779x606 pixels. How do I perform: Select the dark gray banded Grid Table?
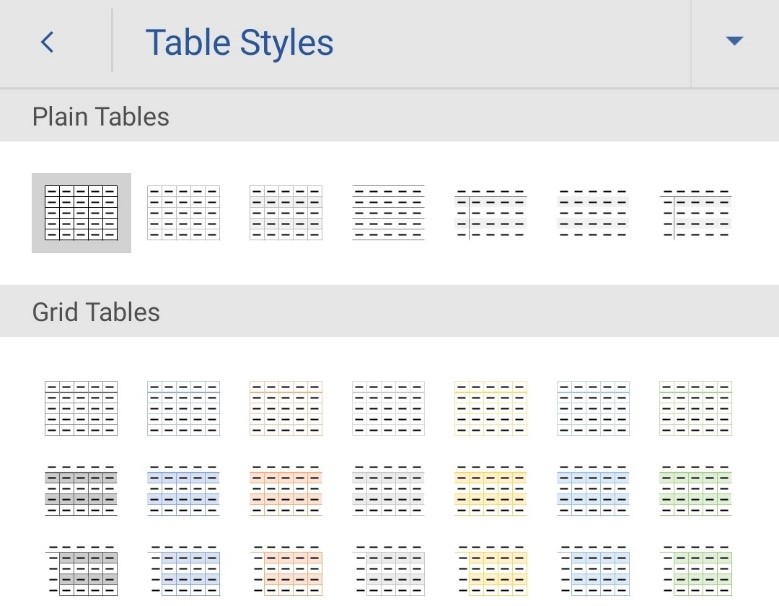point(81,490)
